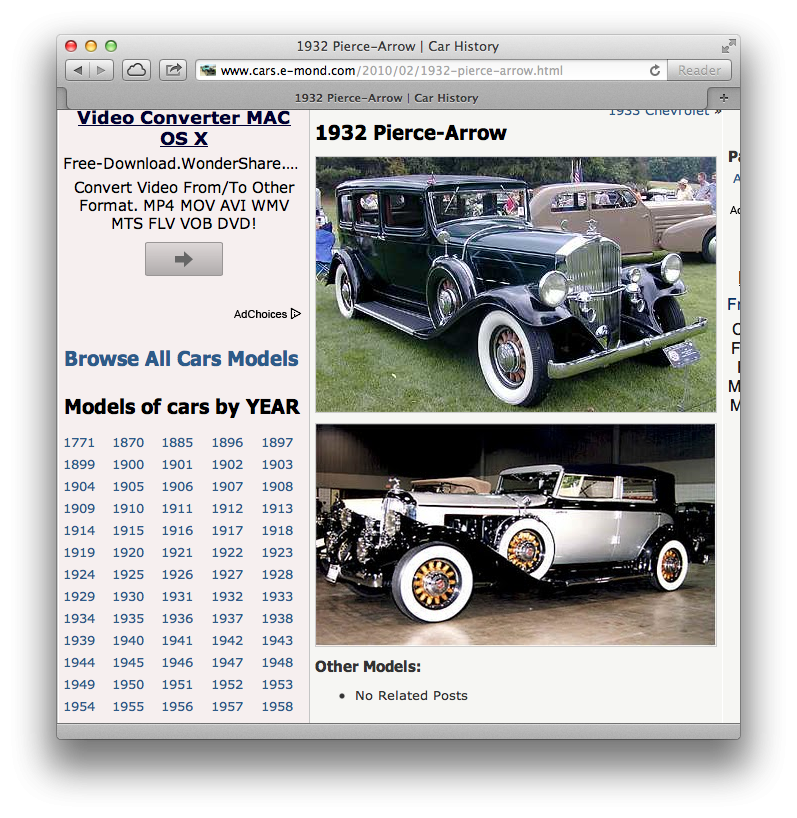Open the 1914 year link
Viewport: 797px width, 818px height.
point(79,531)
